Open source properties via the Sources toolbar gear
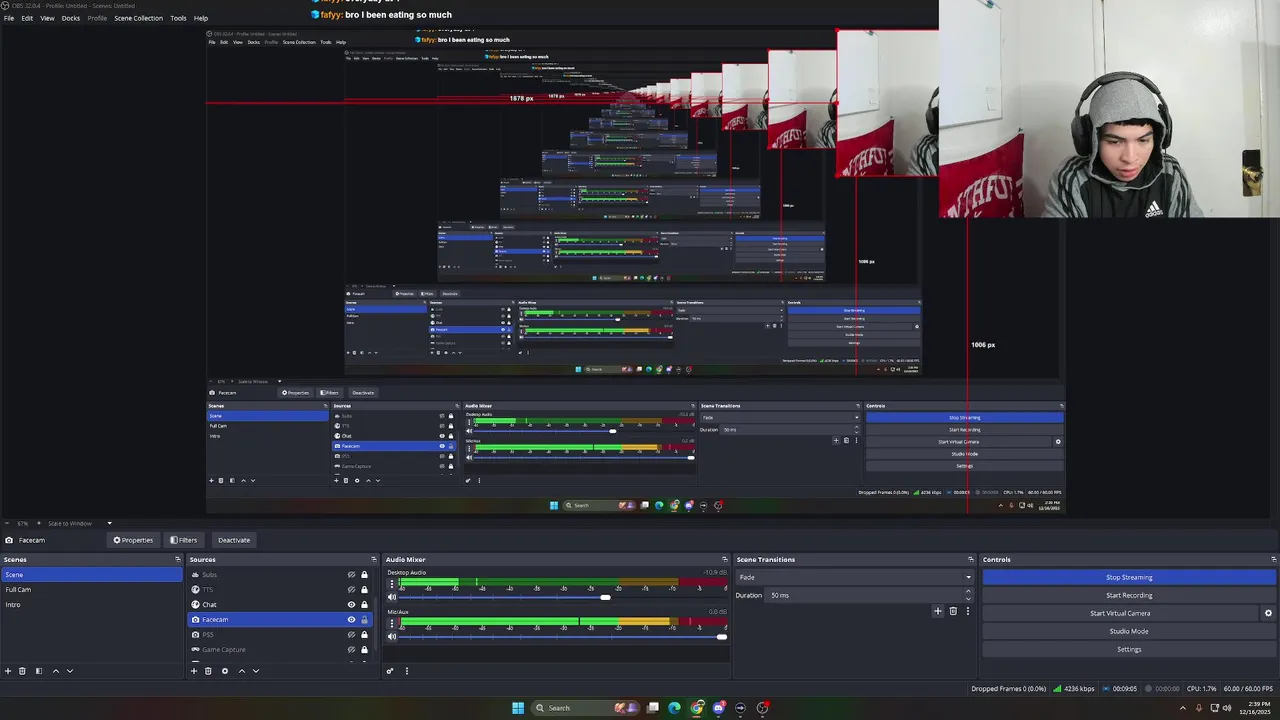 tap(225, 671)
